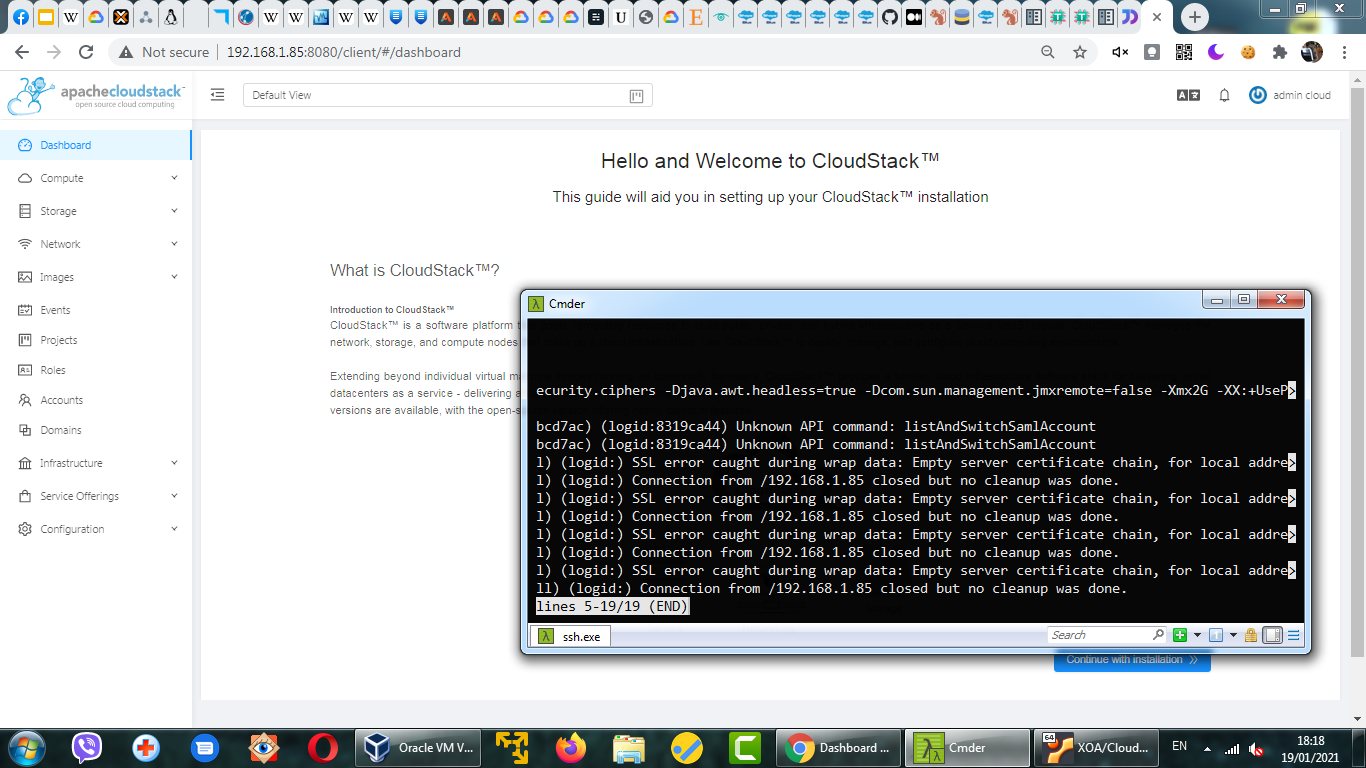Click the browser address bar URL
This screenshot has width=1366, height=768.
tap(344, 52)
